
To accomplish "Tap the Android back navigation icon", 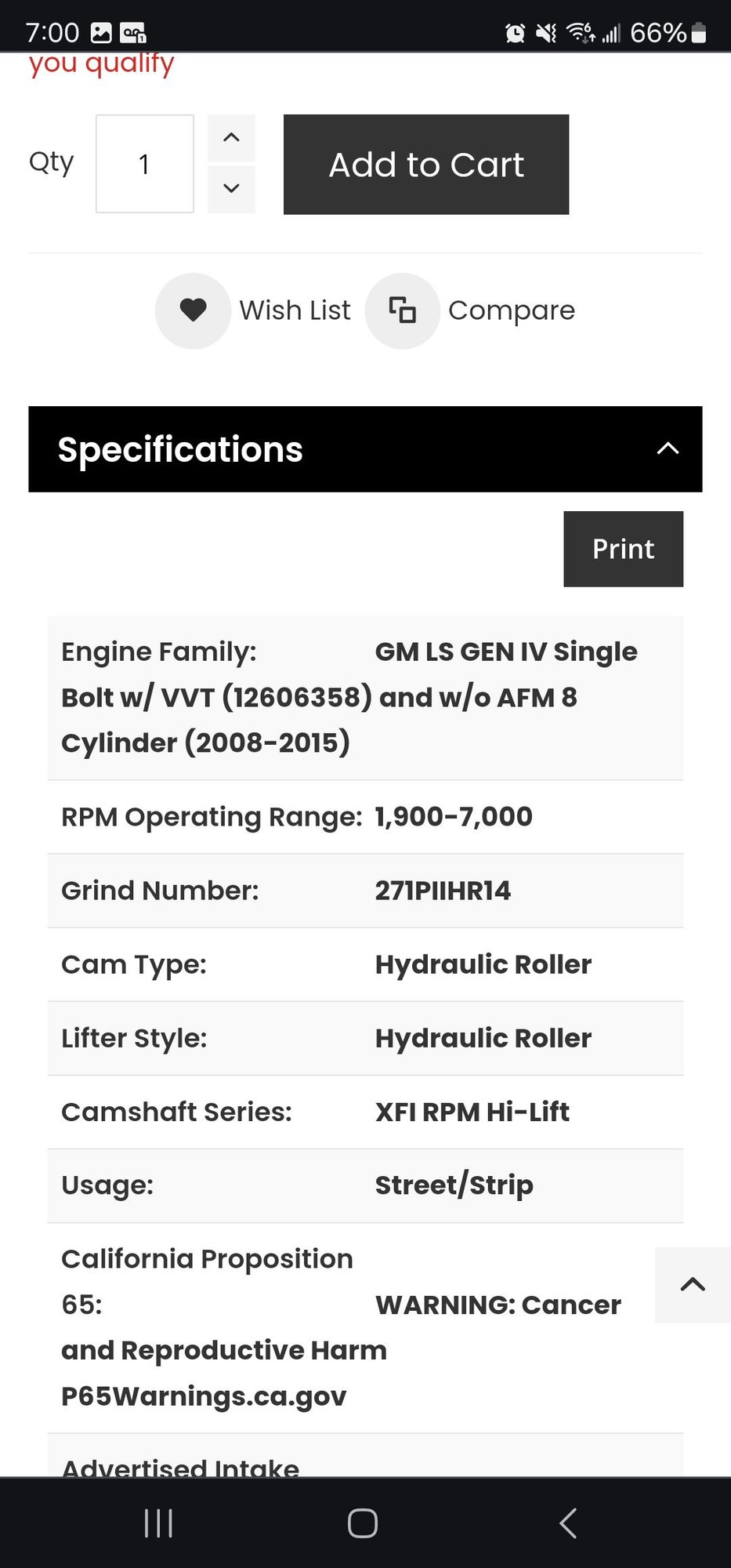I will (x=568, y=1523).
